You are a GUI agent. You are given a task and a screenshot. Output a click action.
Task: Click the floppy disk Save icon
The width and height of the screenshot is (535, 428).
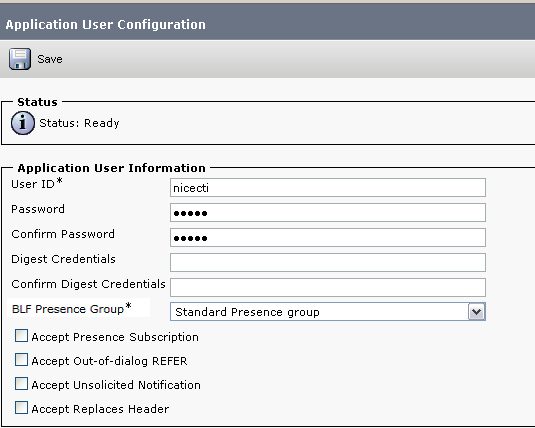(20, 59)
